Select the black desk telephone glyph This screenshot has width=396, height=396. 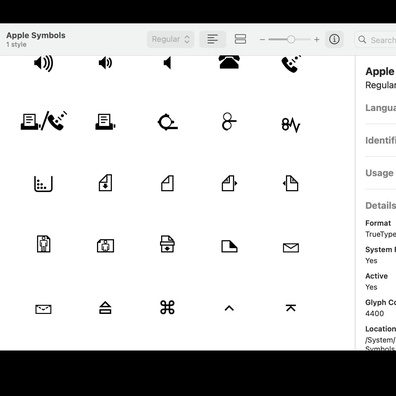(x=229, y=62)
